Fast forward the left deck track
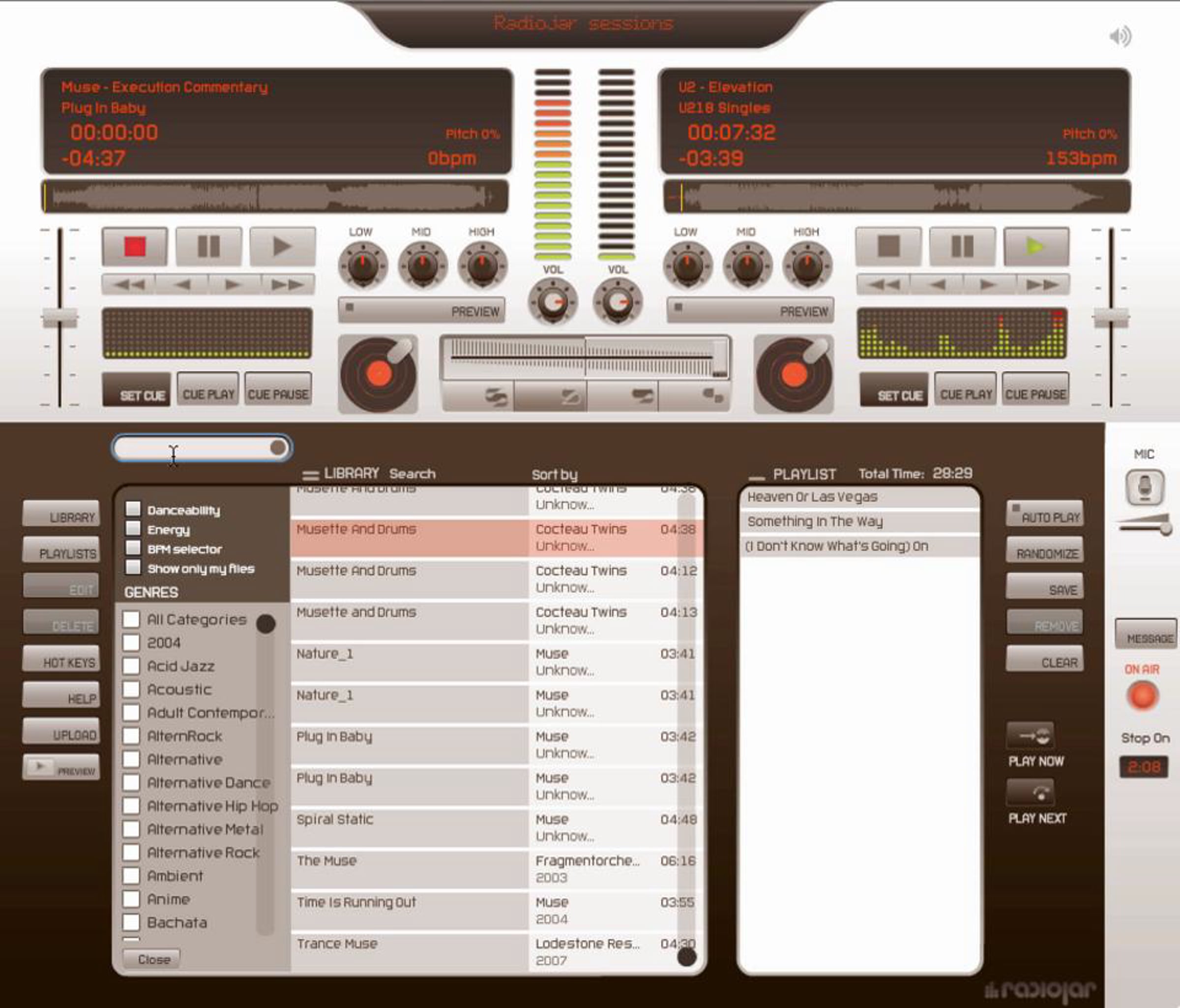 tap(288, 284)
